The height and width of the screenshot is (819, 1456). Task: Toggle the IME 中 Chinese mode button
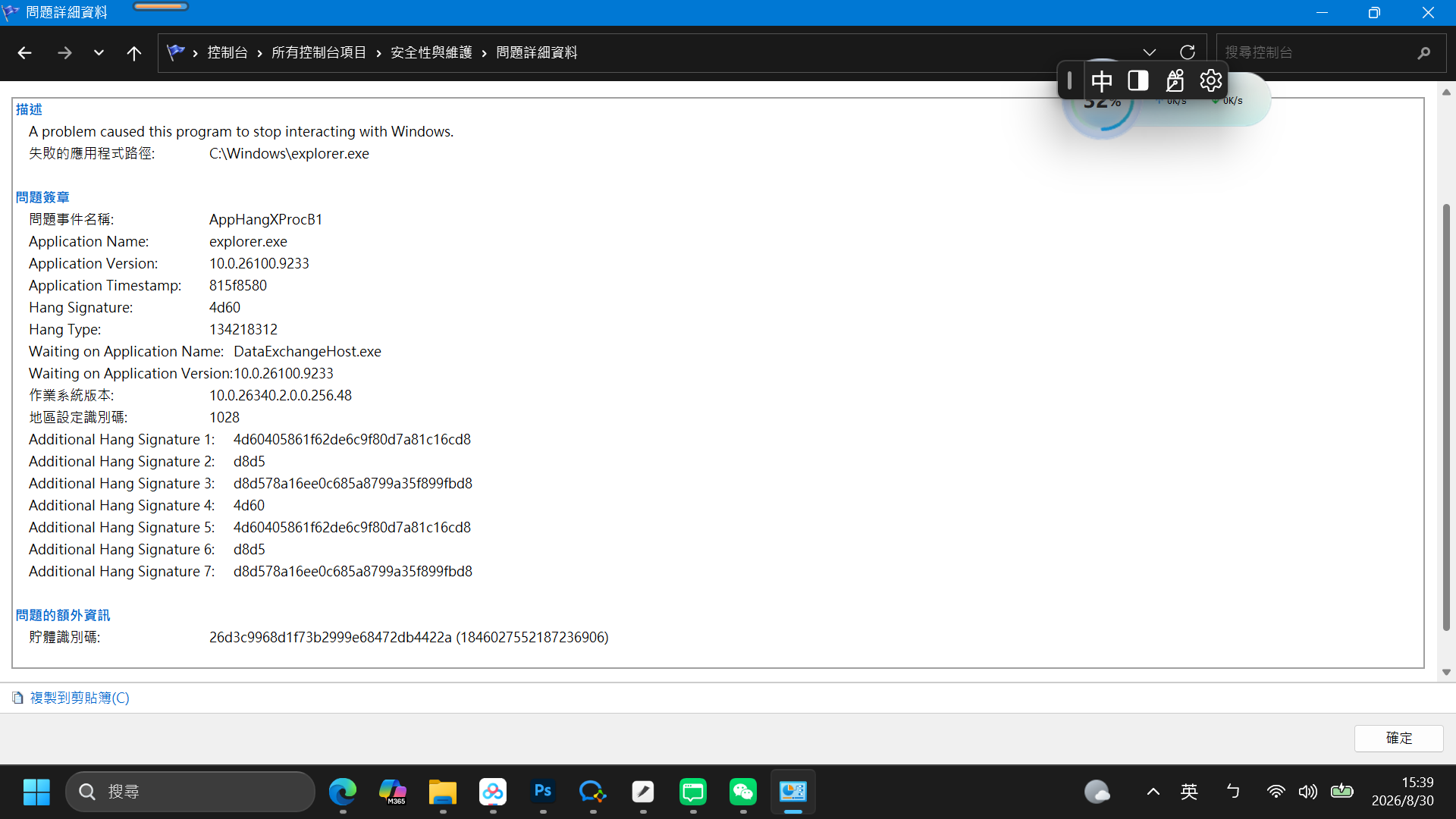(x=1102, y=80)
